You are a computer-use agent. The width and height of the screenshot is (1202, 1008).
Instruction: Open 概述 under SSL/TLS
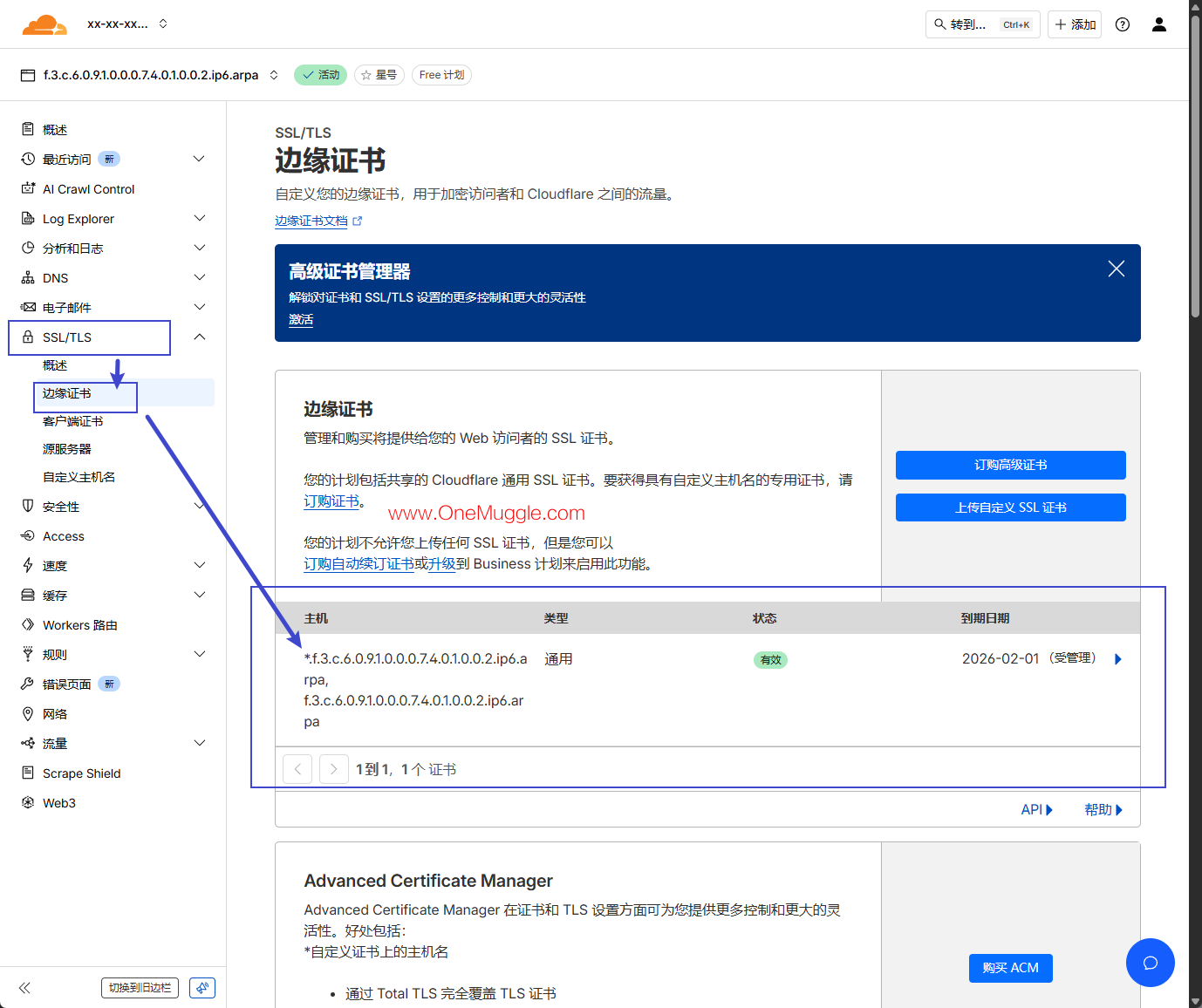[x=55, y=365]
